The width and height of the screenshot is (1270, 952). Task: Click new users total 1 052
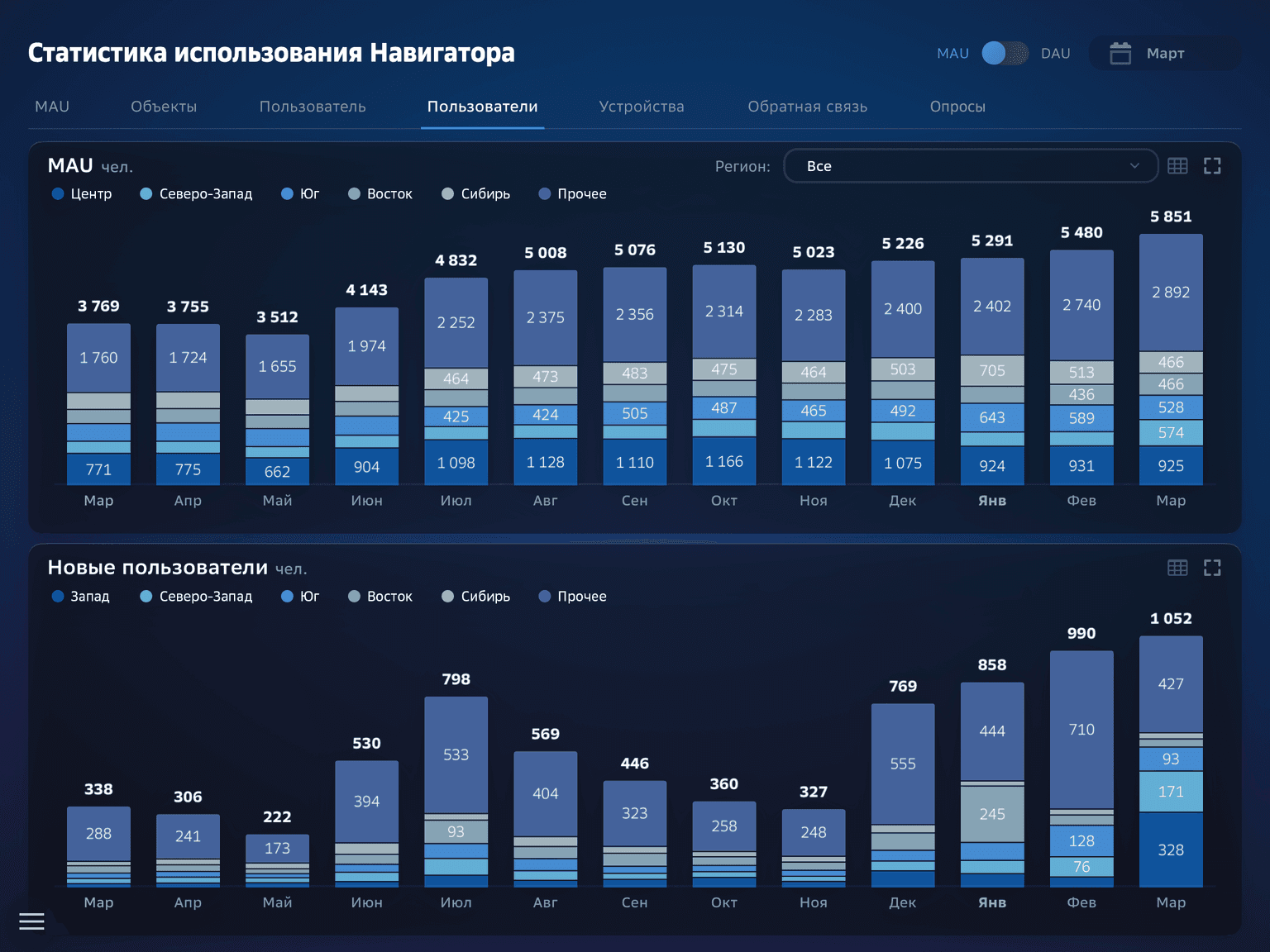1171,619
